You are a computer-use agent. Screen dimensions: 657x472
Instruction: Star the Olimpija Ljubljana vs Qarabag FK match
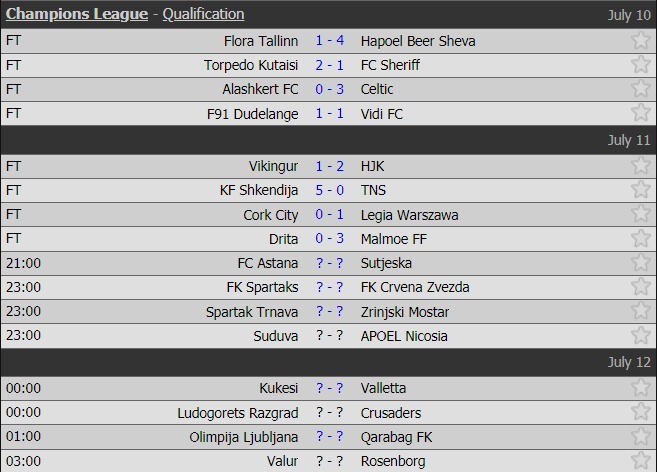[x=641, y=437]
